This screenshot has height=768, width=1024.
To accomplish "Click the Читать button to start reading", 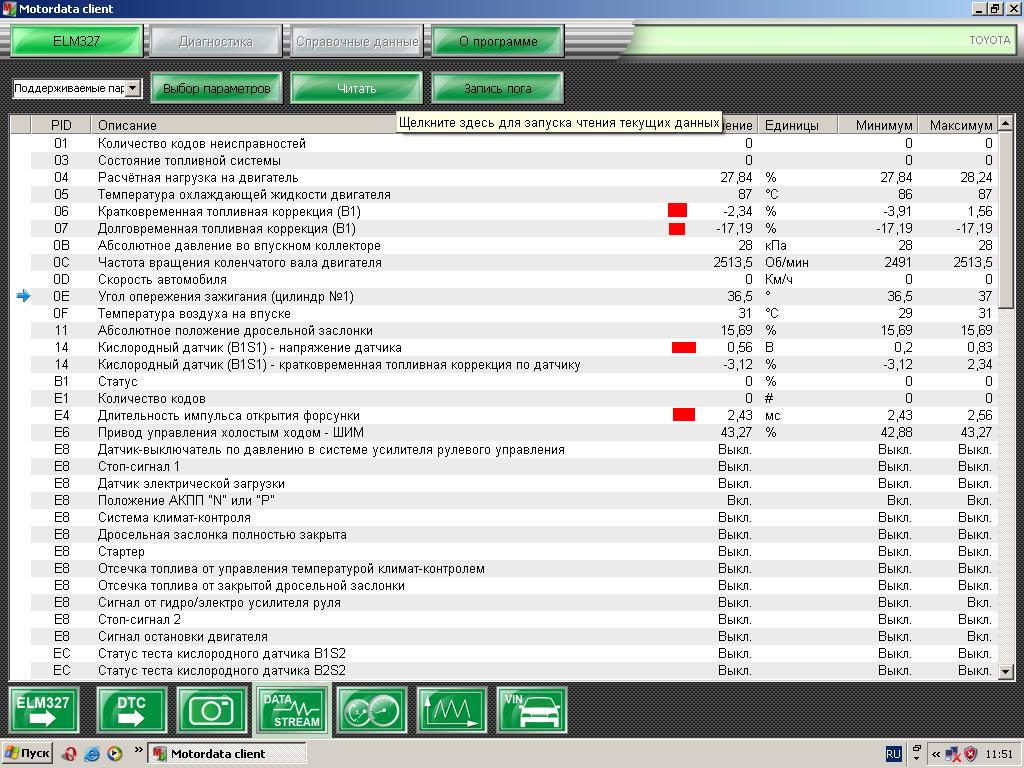I will (357, 88).
